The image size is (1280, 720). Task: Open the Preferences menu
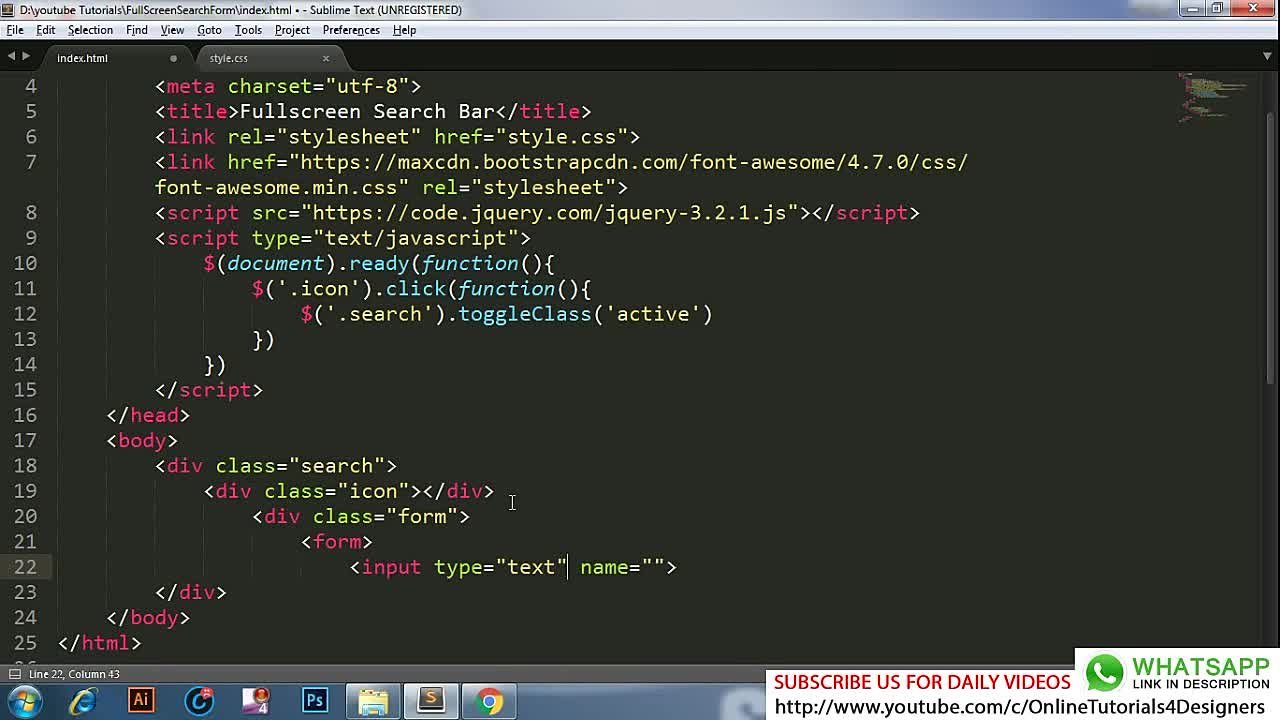[350, 30]
